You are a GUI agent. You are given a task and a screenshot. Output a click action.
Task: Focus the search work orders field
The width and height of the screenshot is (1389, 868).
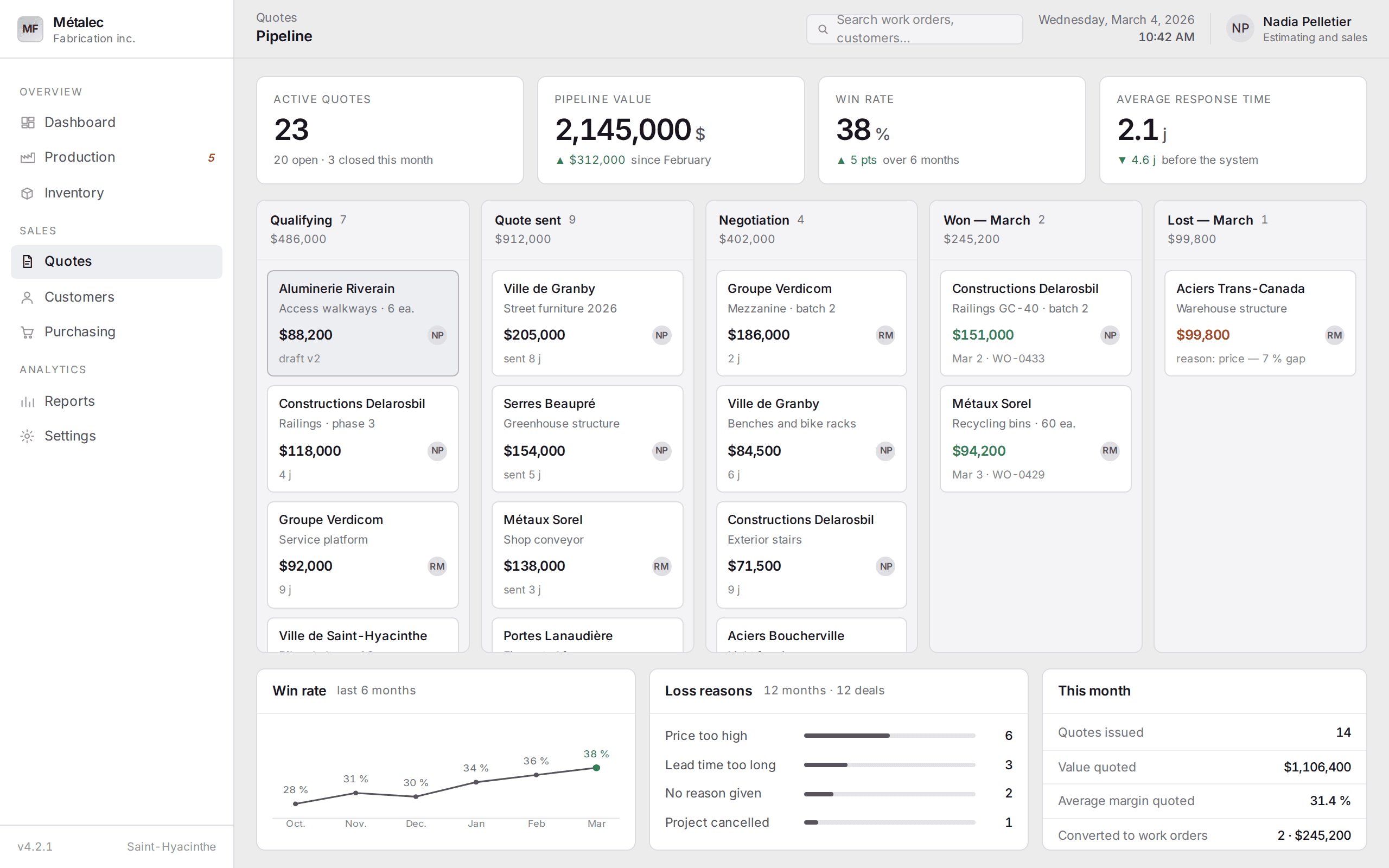[x=914, y=29]
